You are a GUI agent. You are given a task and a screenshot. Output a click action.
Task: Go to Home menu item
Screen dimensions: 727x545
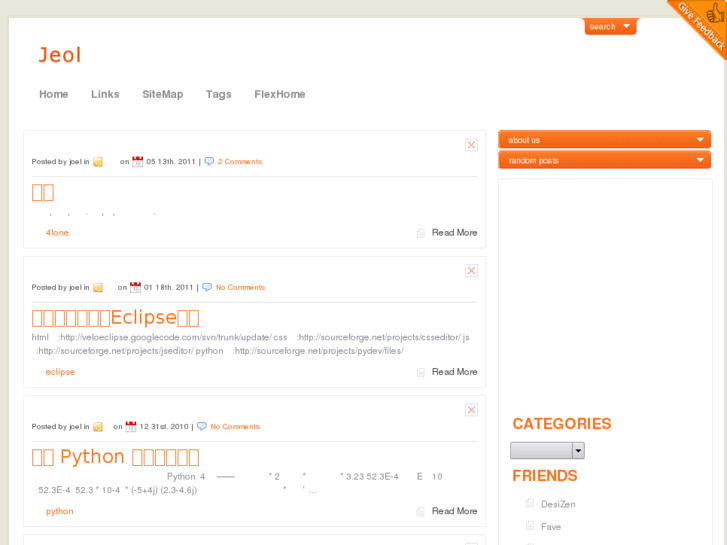(x=53, y=94)
